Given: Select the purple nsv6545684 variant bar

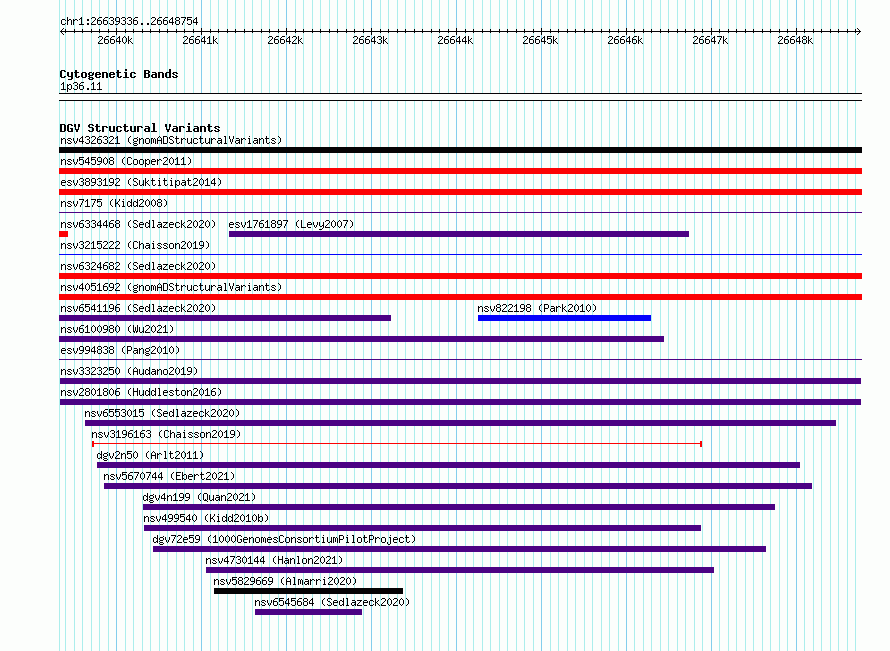Looking at the screenshot, I should click(x=308, y=612).
